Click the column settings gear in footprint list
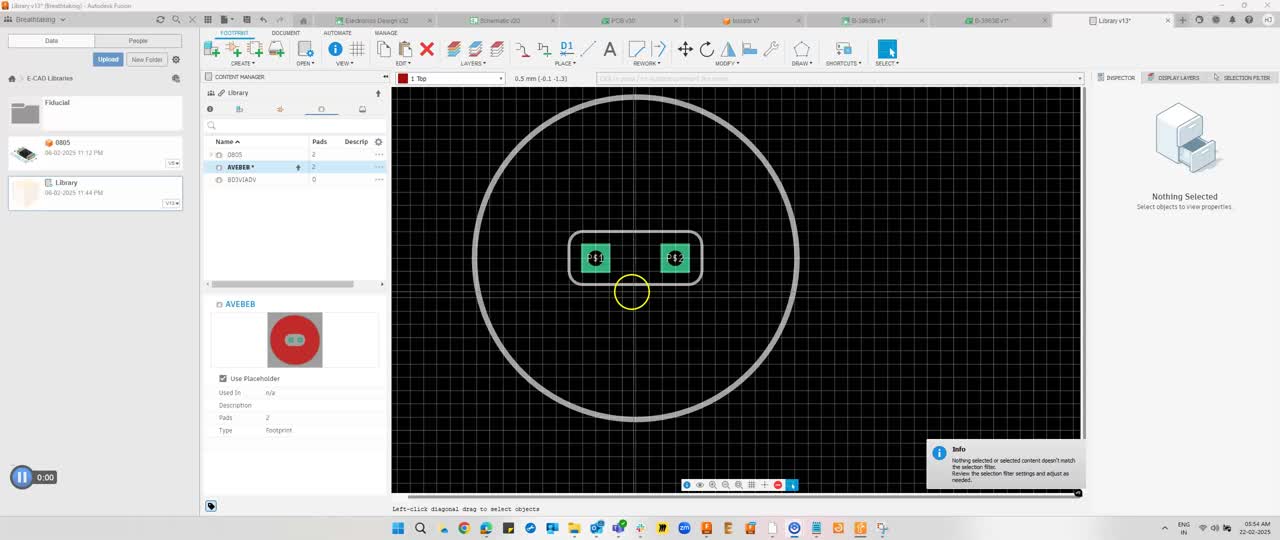The image size is (1280, 540). (378, 142)
